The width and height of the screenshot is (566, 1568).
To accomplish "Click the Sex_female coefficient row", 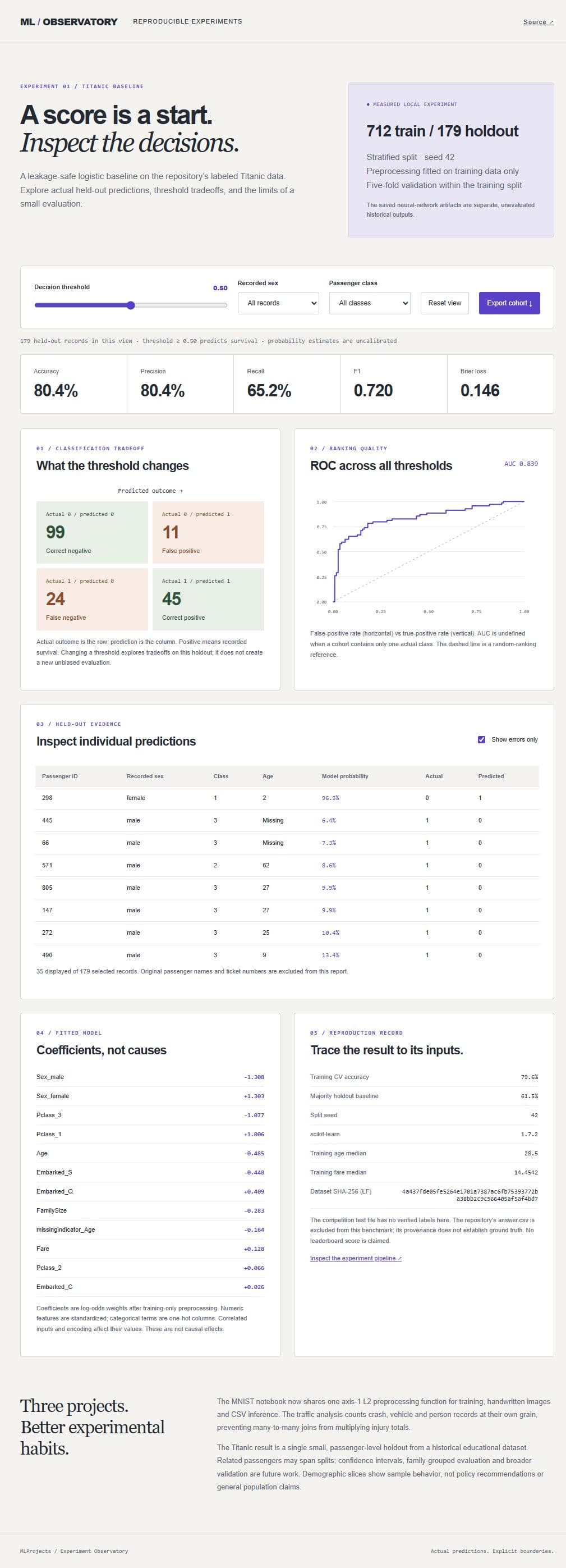I will (x=150, y=1096).
